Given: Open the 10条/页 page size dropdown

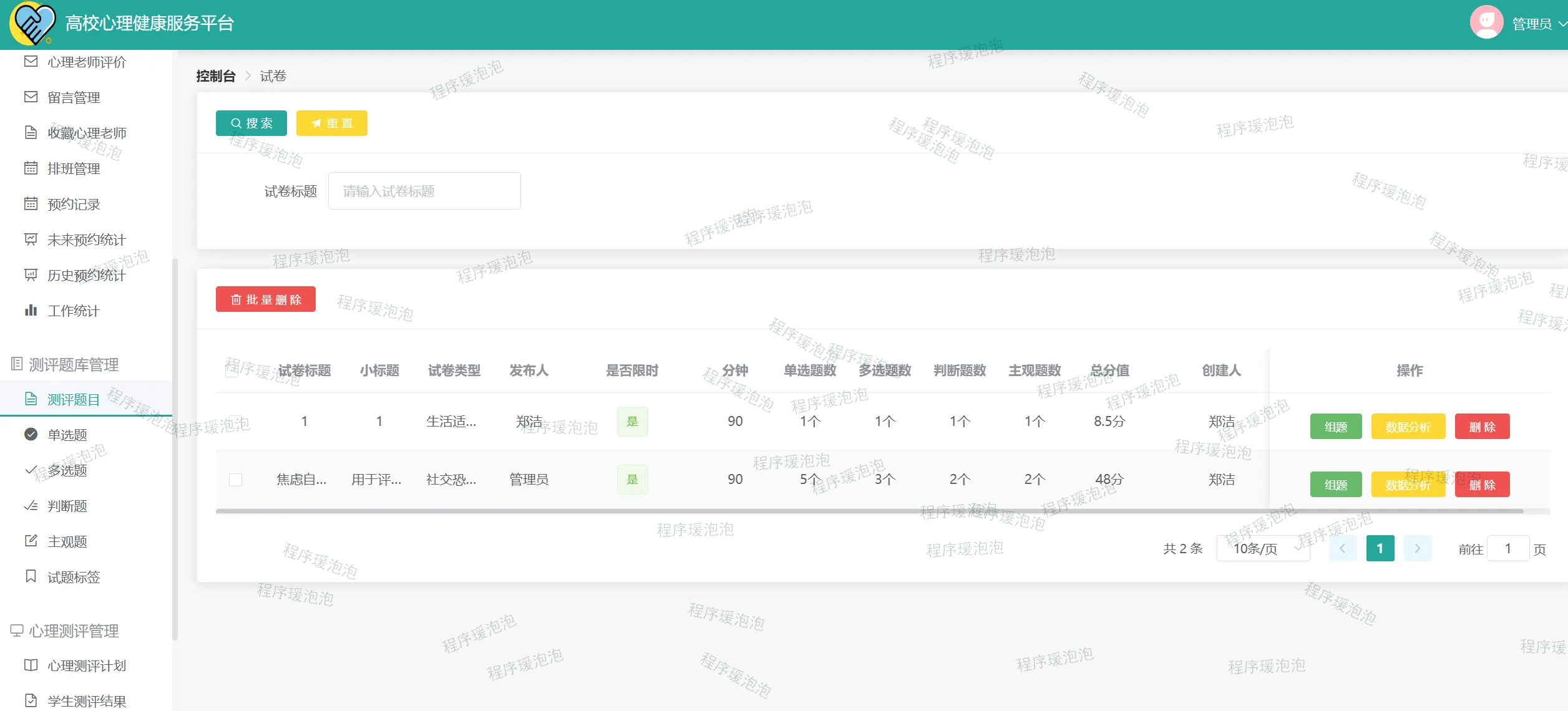Looking at the screenshot, I should [1262, 549].
